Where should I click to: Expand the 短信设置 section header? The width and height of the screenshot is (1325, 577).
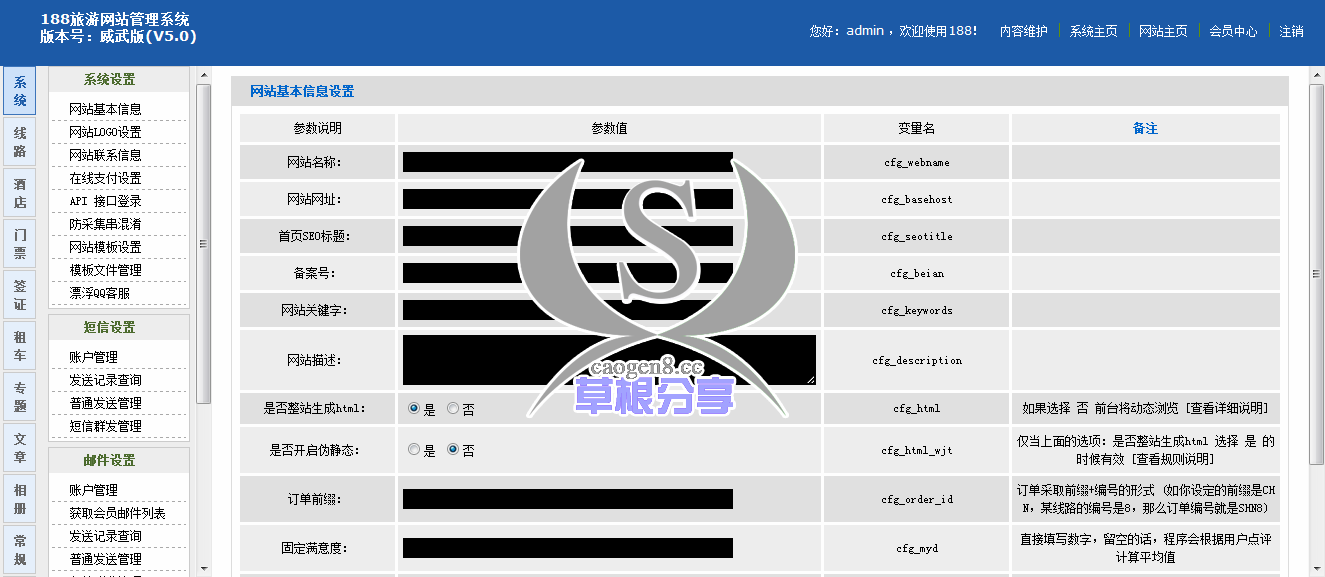tap(118, 328)
